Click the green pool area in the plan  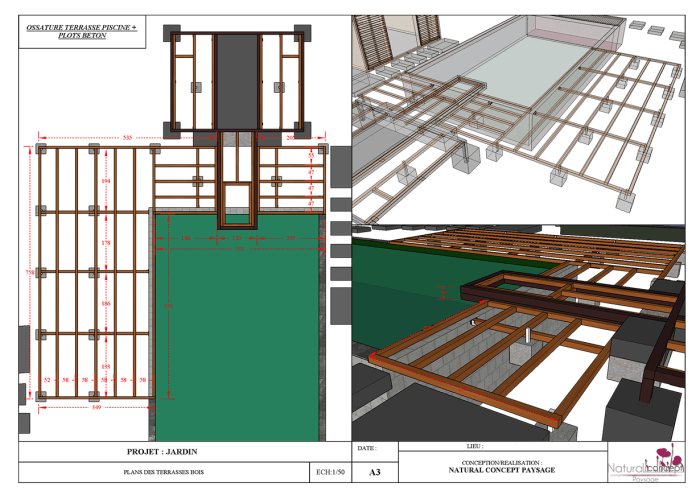point(237,330)
